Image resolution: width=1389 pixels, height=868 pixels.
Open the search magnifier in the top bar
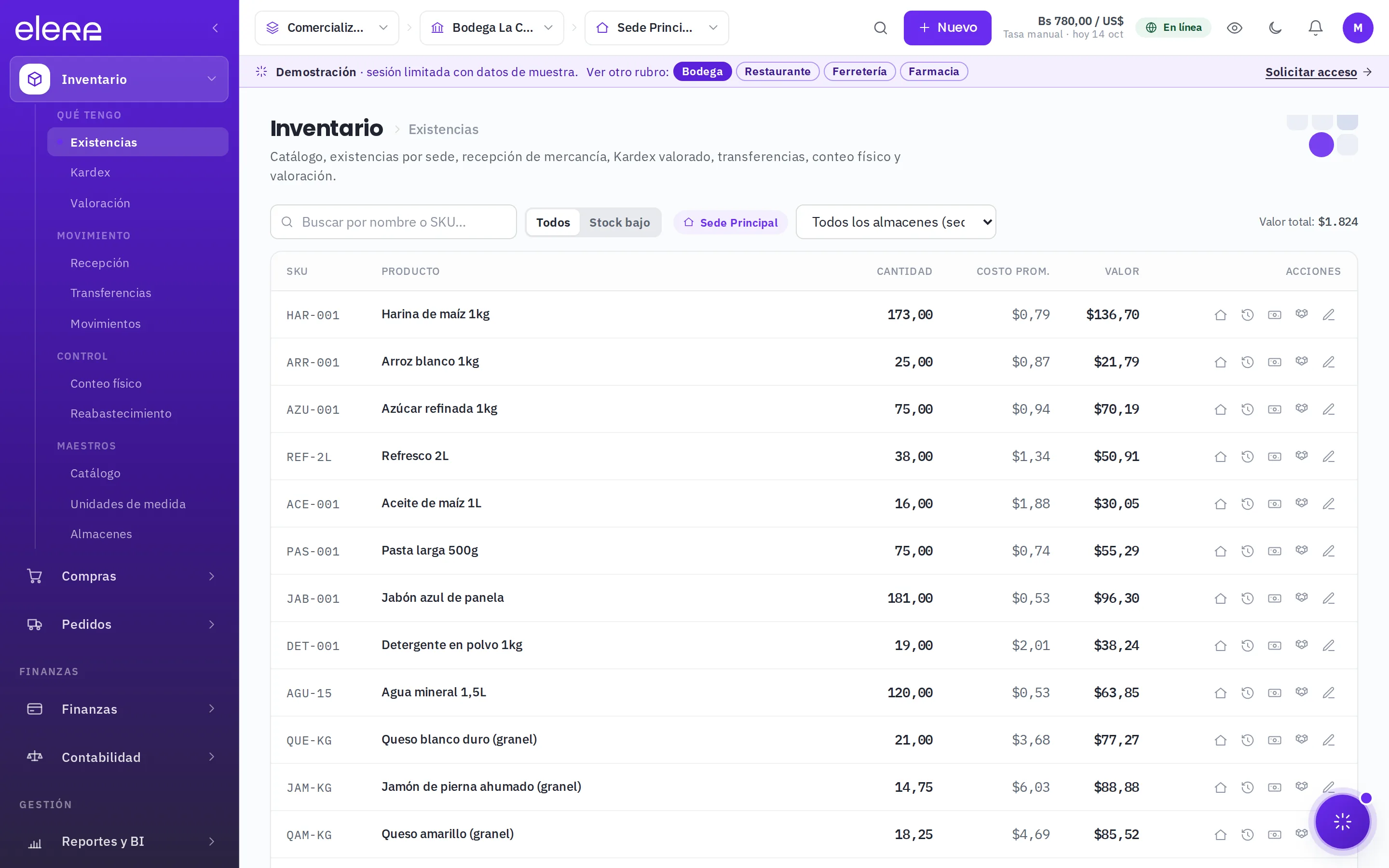[880, 27]
